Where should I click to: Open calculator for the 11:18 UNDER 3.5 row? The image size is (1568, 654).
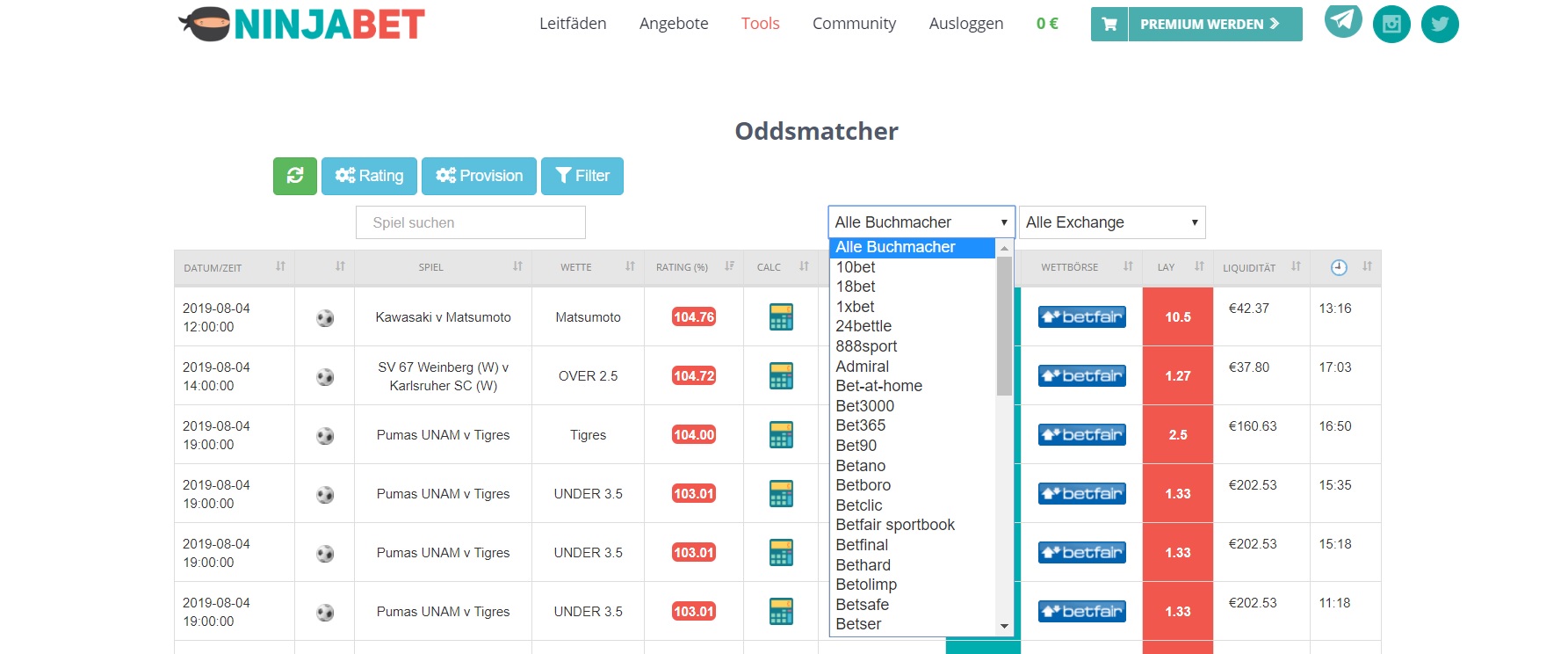781,612
